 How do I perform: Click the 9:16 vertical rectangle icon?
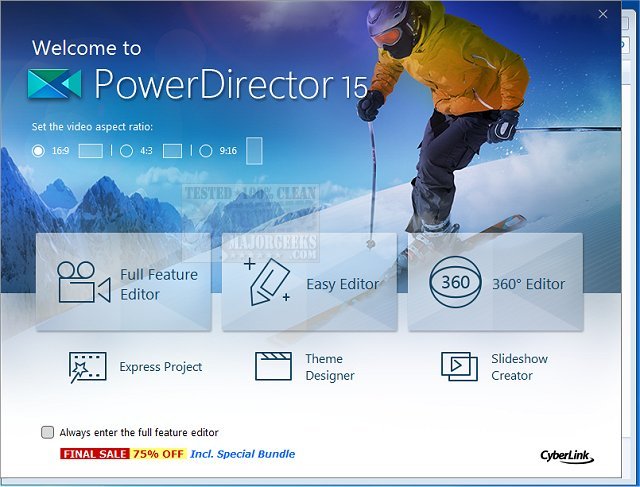coord(254,151)
